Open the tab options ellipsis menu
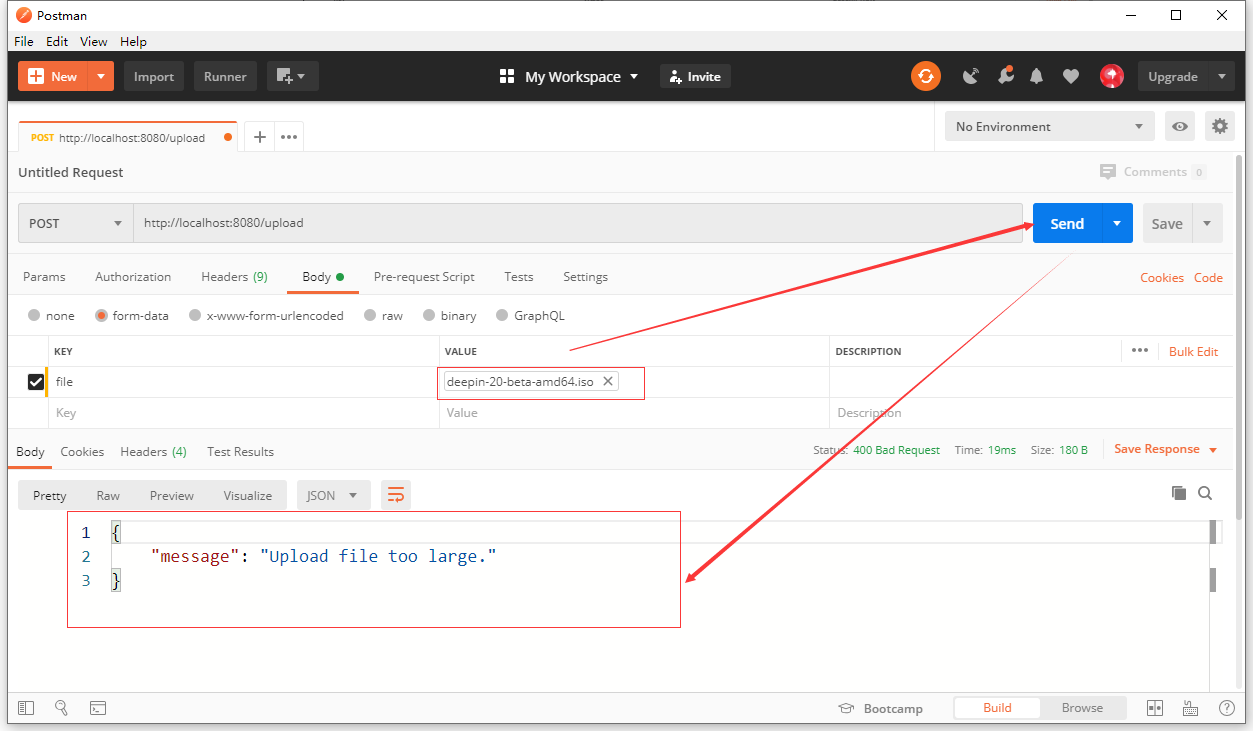 [x=289, y=137]
